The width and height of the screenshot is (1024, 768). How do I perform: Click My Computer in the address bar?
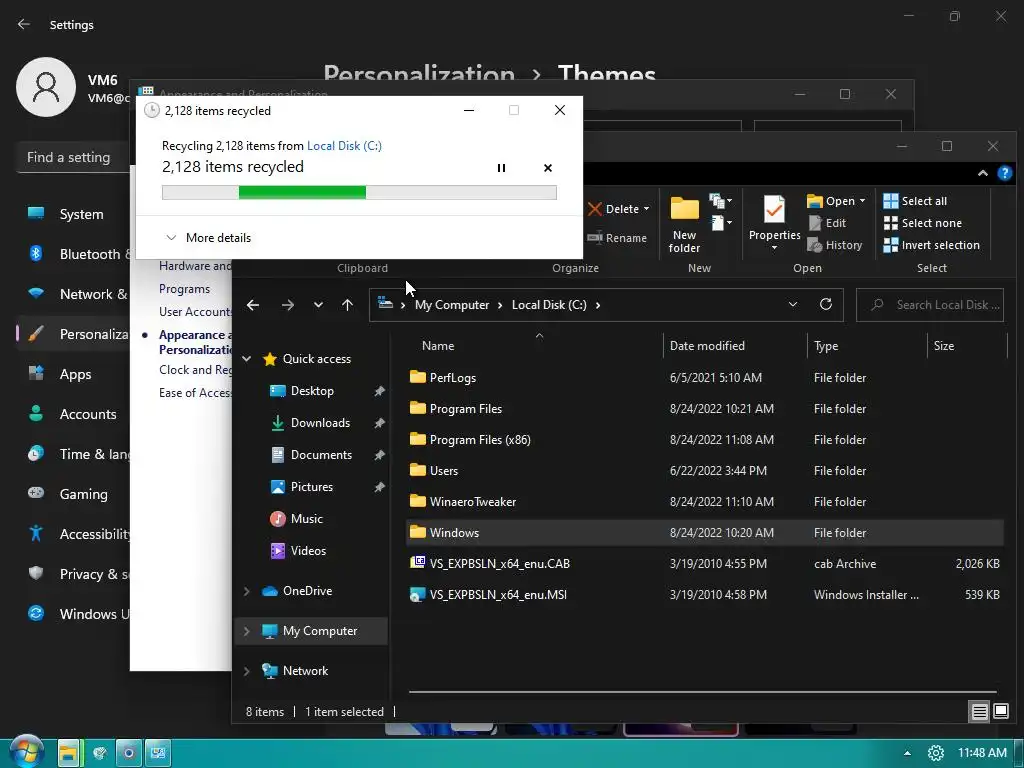pos(452,305)
